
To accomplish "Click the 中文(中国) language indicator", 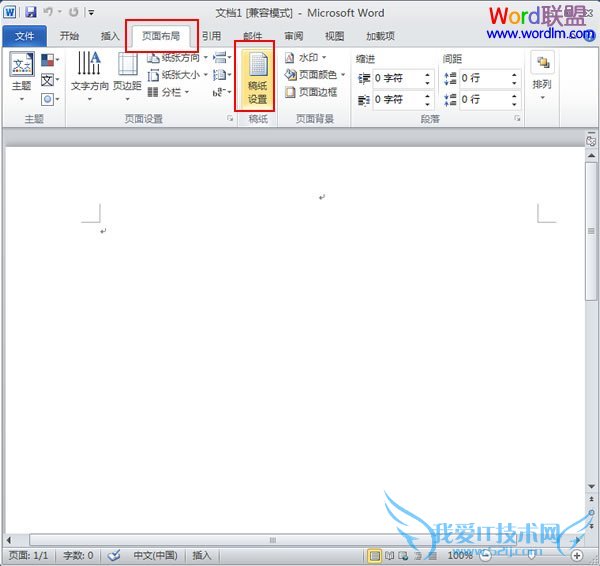I will pos(155,555).
